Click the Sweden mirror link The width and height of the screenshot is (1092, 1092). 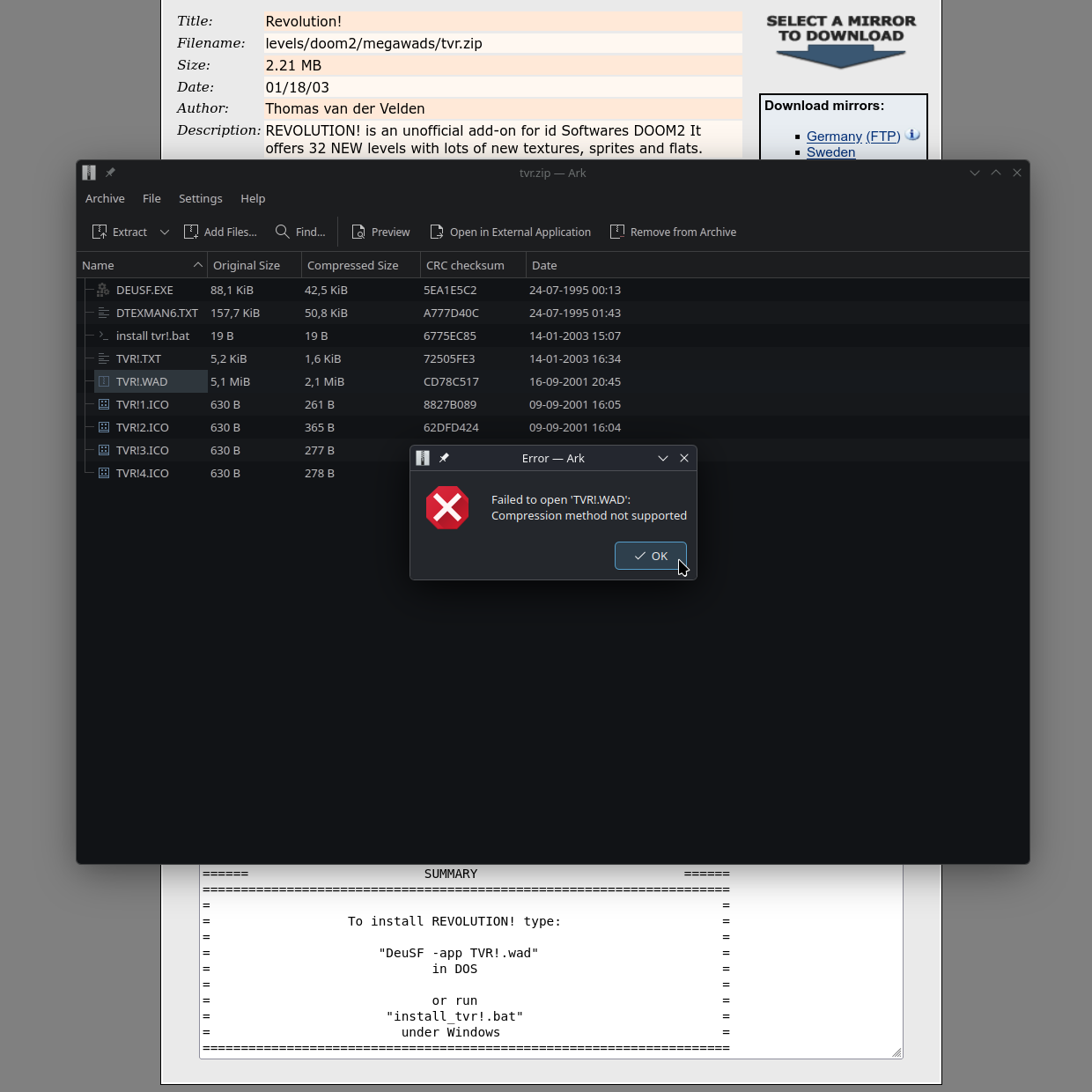830,151
